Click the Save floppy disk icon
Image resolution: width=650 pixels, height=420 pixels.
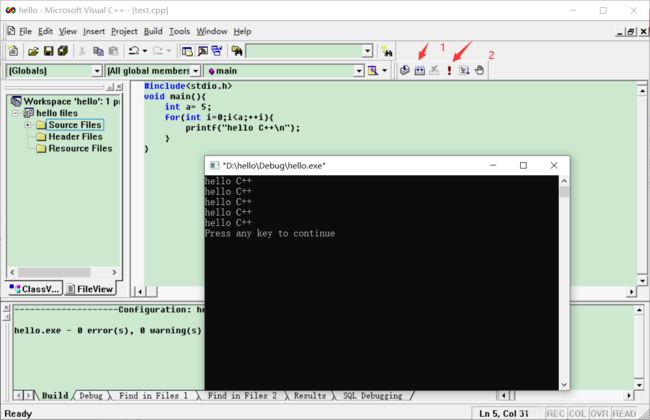(49, 51)
